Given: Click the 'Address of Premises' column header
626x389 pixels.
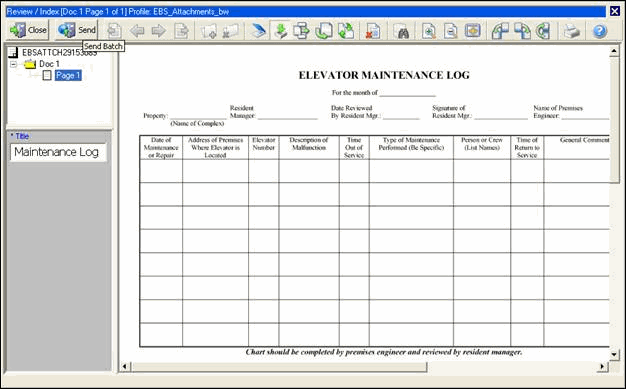Looking at the screenshot, I should tap(215, 147).
